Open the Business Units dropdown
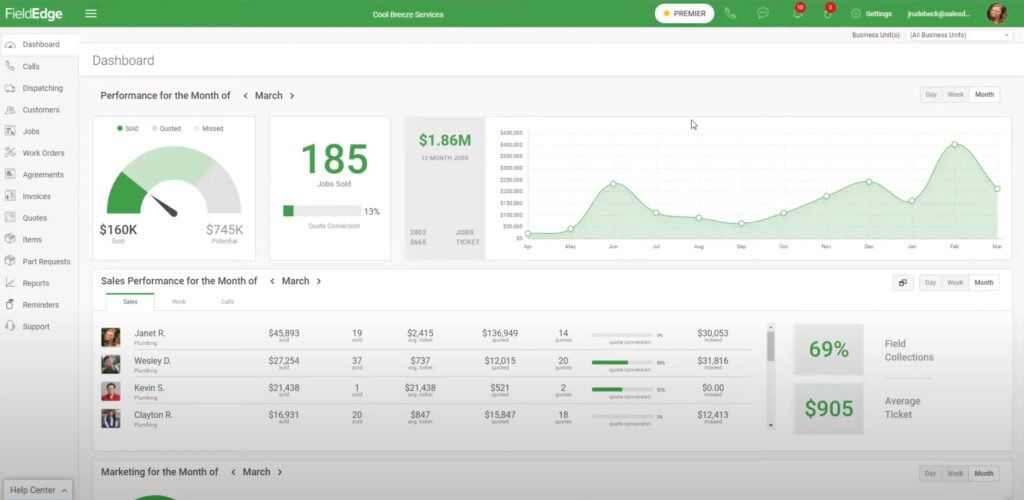The height and width of the screenshot is (500, 1024). pyautogui.click(x=959, y=35)
